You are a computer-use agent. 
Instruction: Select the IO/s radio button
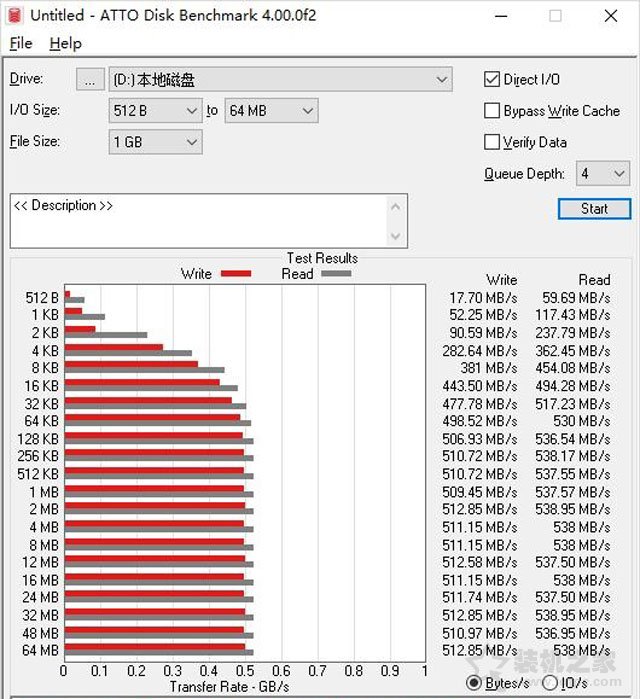tap(550, 683)
